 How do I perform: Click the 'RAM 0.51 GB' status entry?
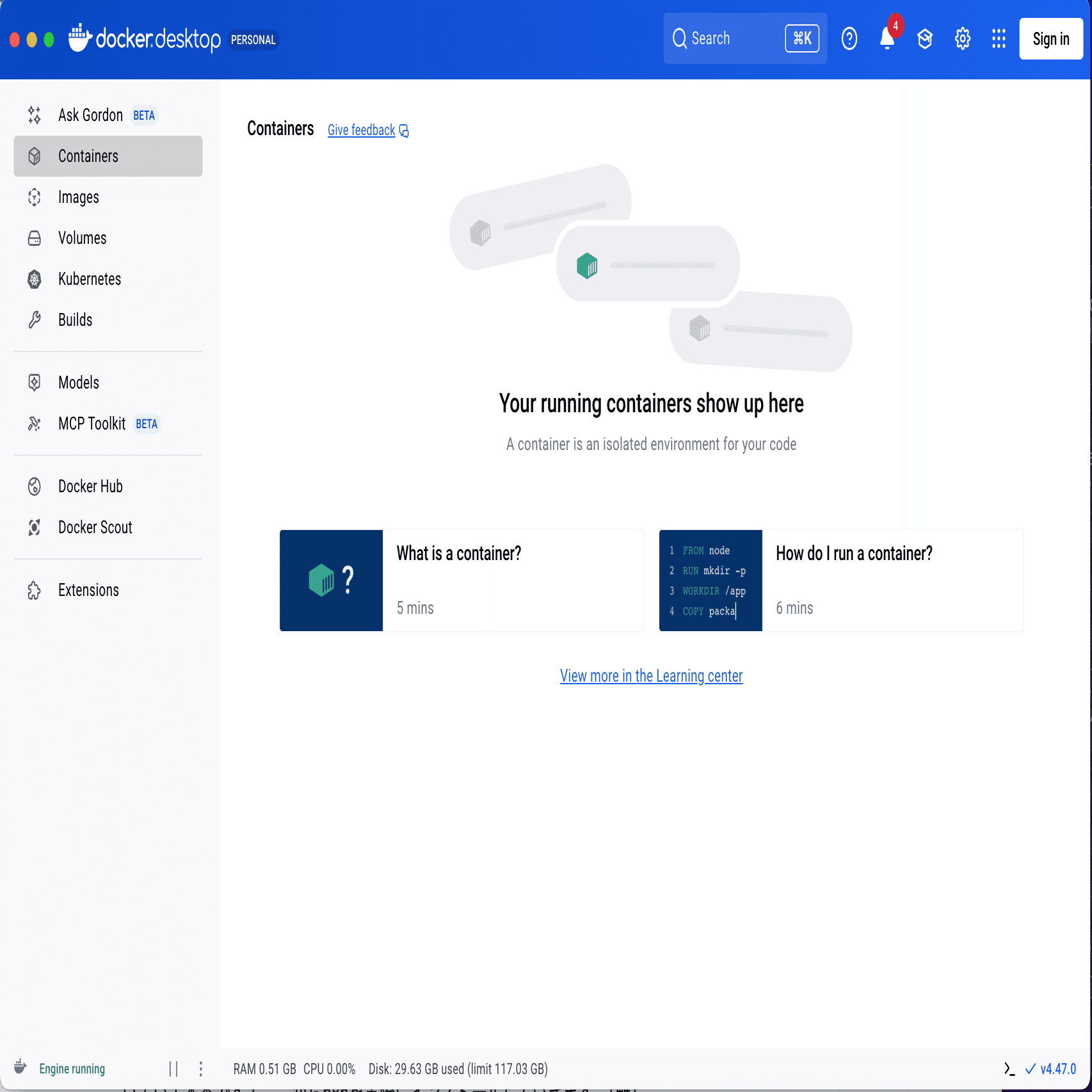point(264,1069)
